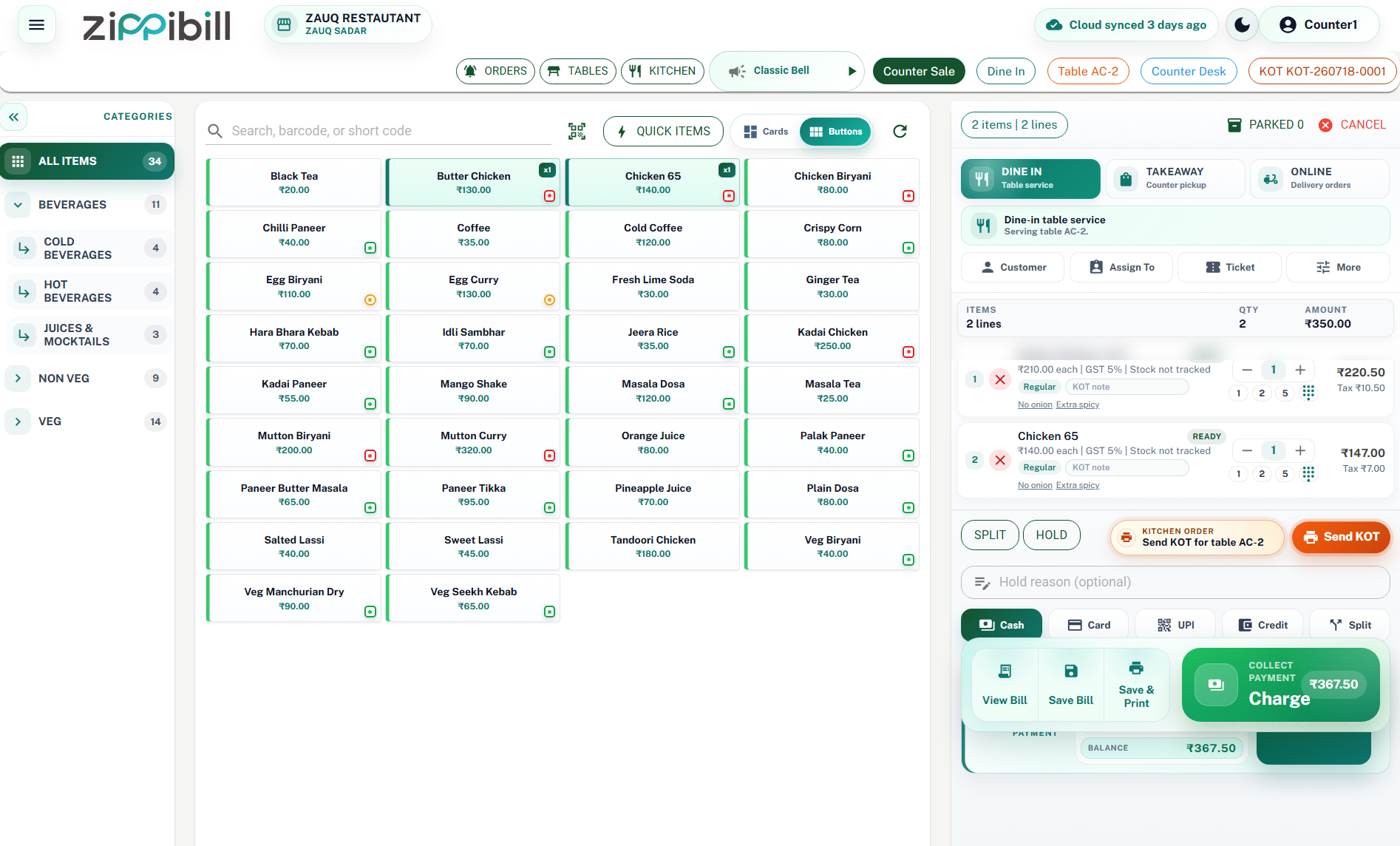Click the SPLIT button
Viewport: 1400px width, 846px height.
click(990, 535)
